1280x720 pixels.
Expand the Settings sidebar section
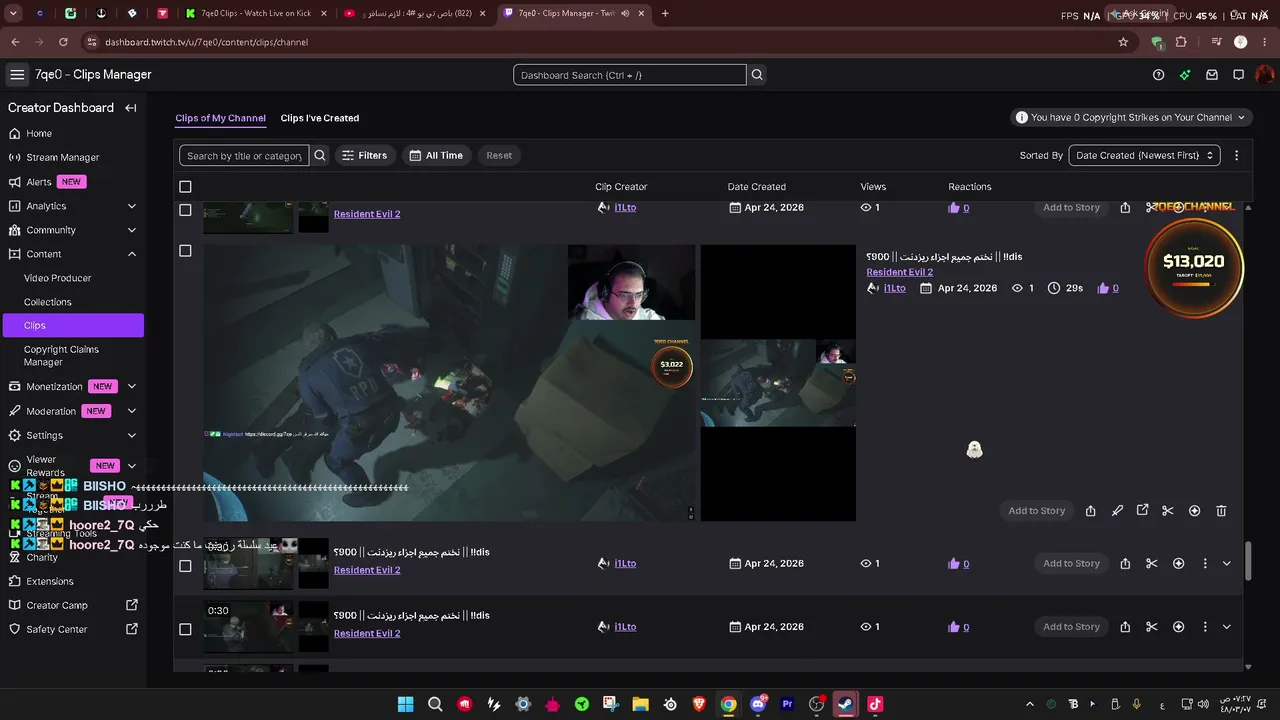click(131, 436)
